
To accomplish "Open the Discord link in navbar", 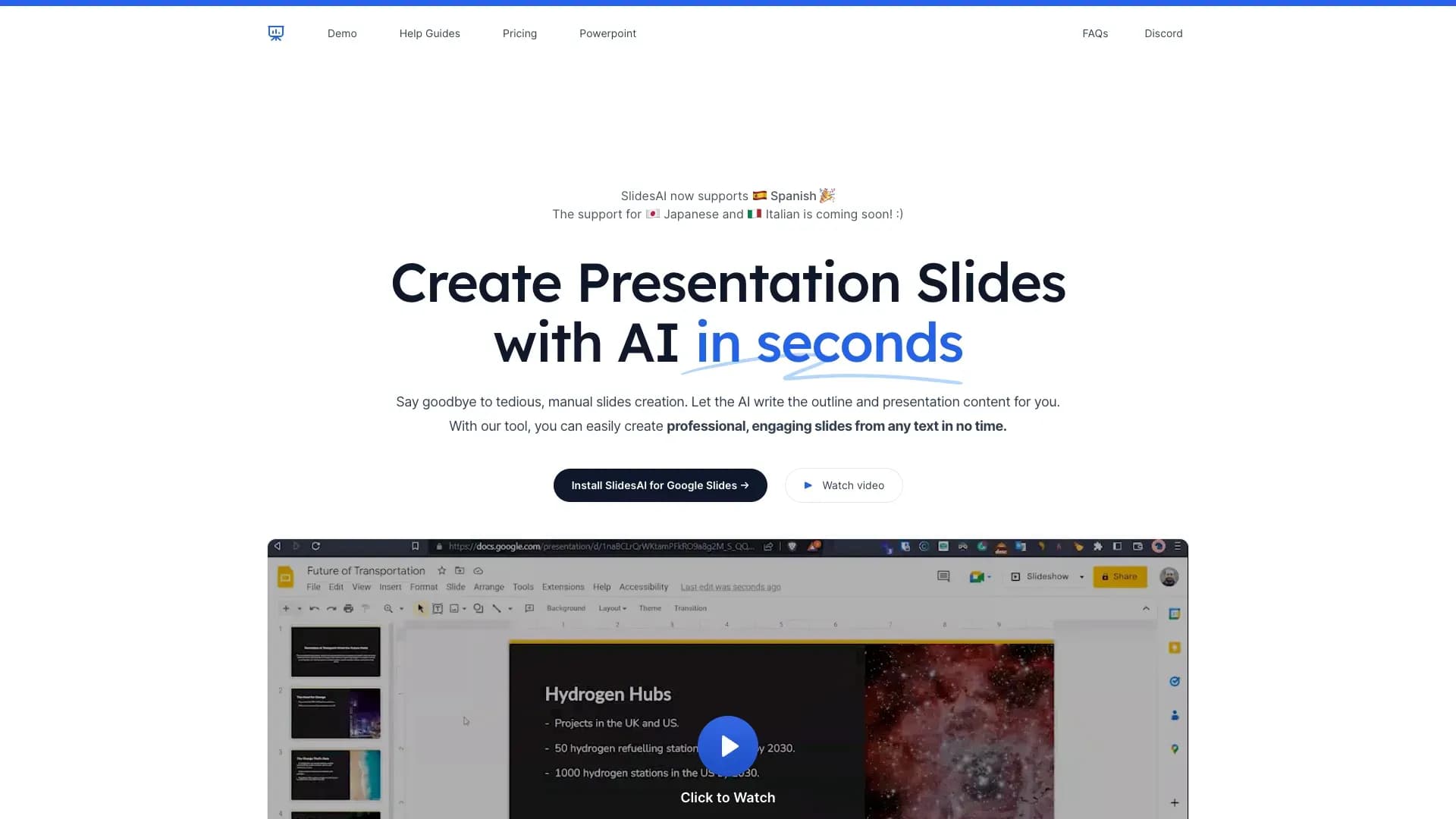I will tap(1163, 33).
